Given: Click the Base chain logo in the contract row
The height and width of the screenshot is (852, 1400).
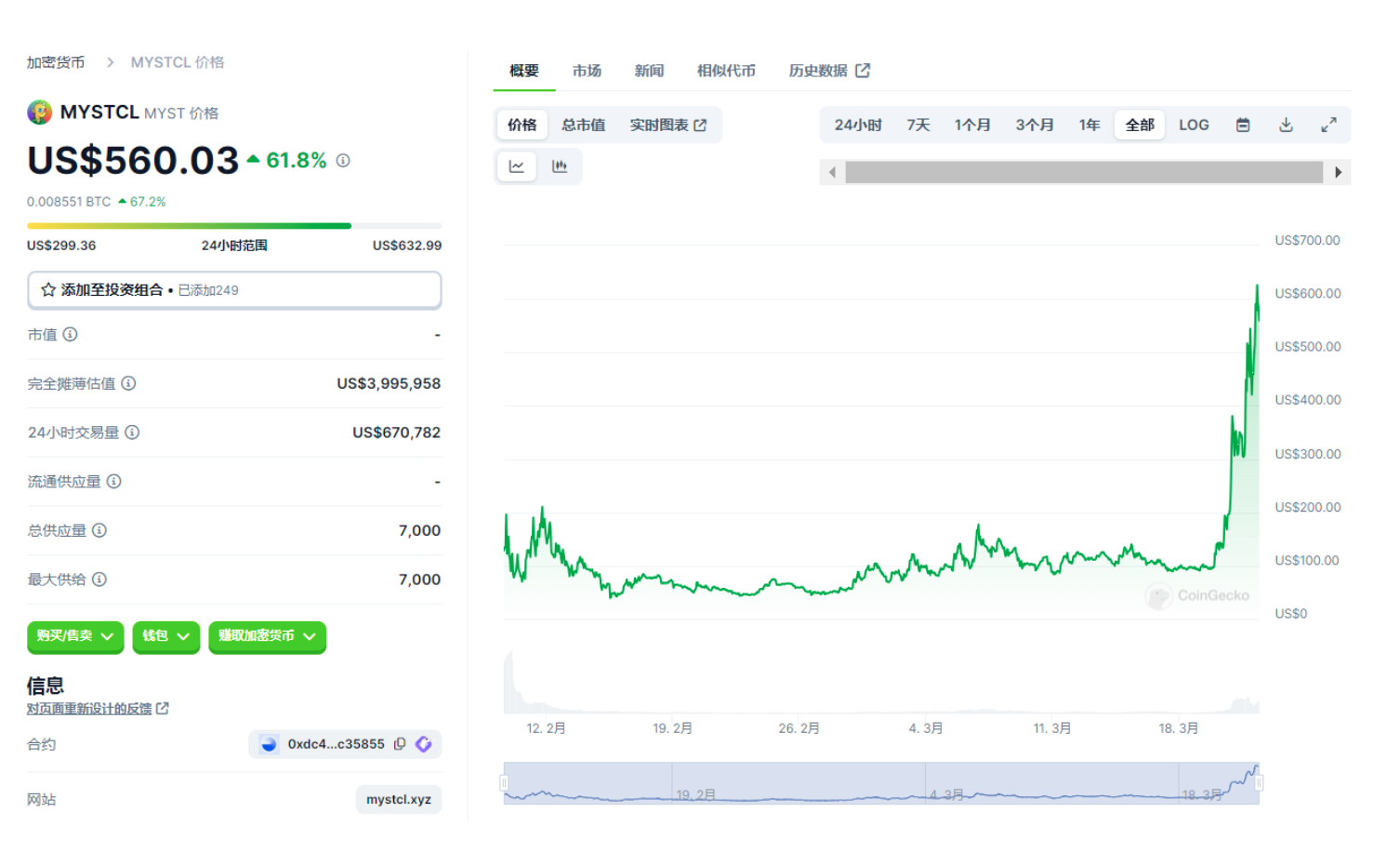Looking at the screenshot, I should coord(269,744).
